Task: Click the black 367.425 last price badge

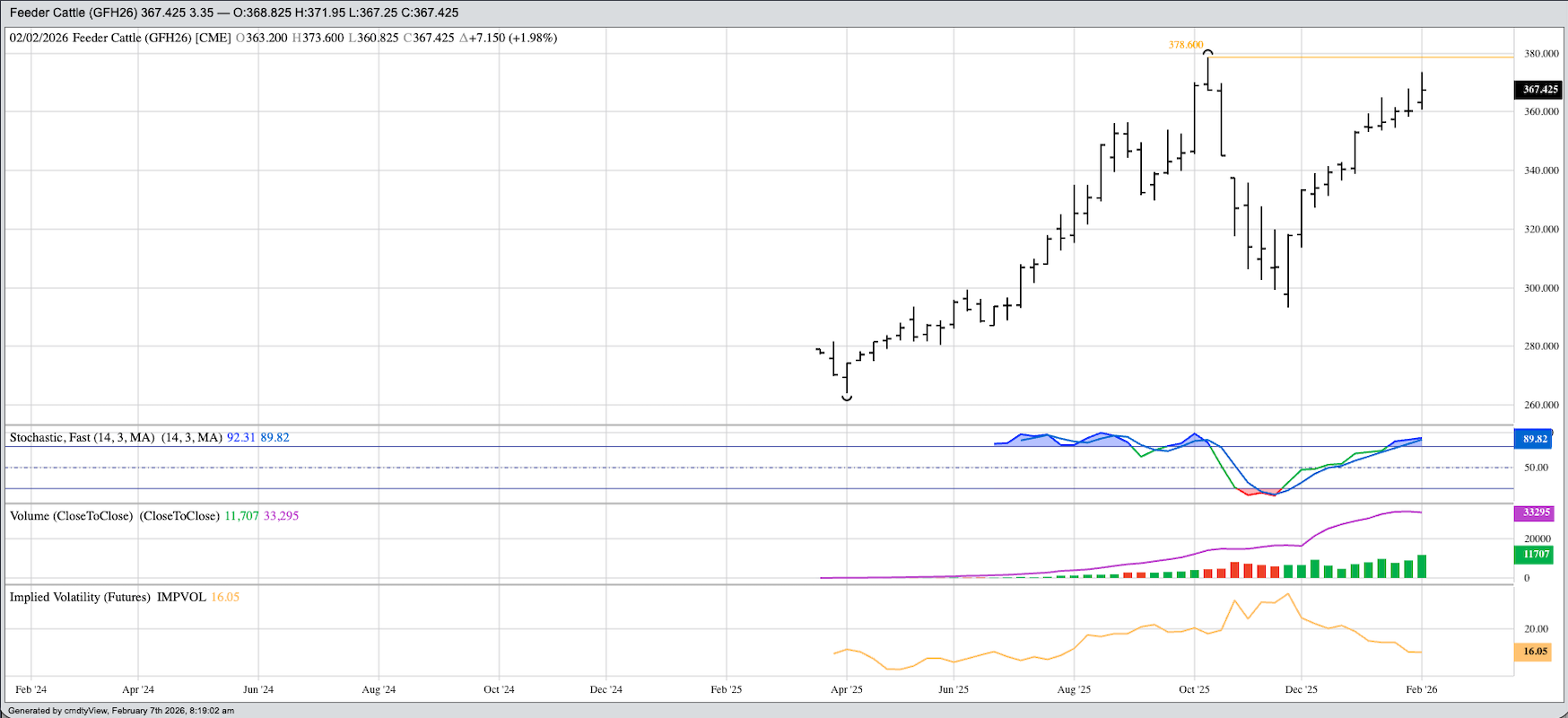Action: [x=1539, y=90]
